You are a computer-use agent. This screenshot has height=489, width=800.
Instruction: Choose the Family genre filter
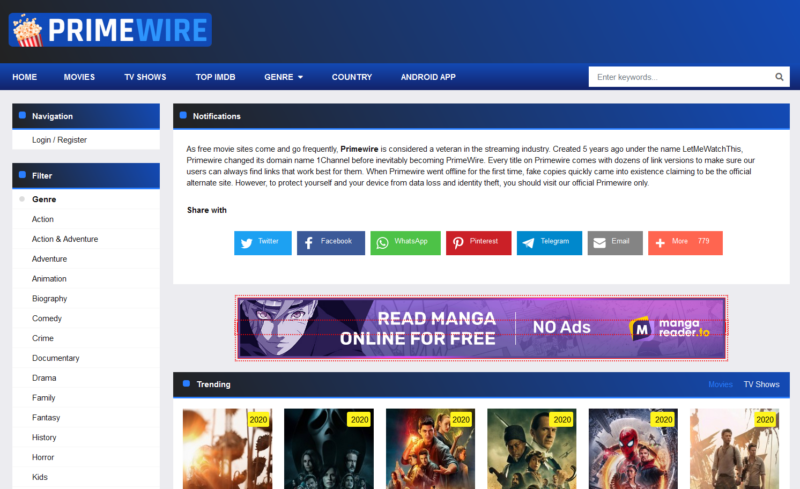click(43, 398)
